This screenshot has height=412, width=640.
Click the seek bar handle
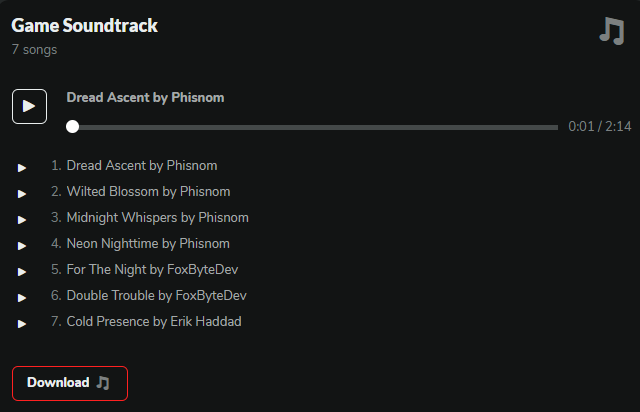coord(72,127)
